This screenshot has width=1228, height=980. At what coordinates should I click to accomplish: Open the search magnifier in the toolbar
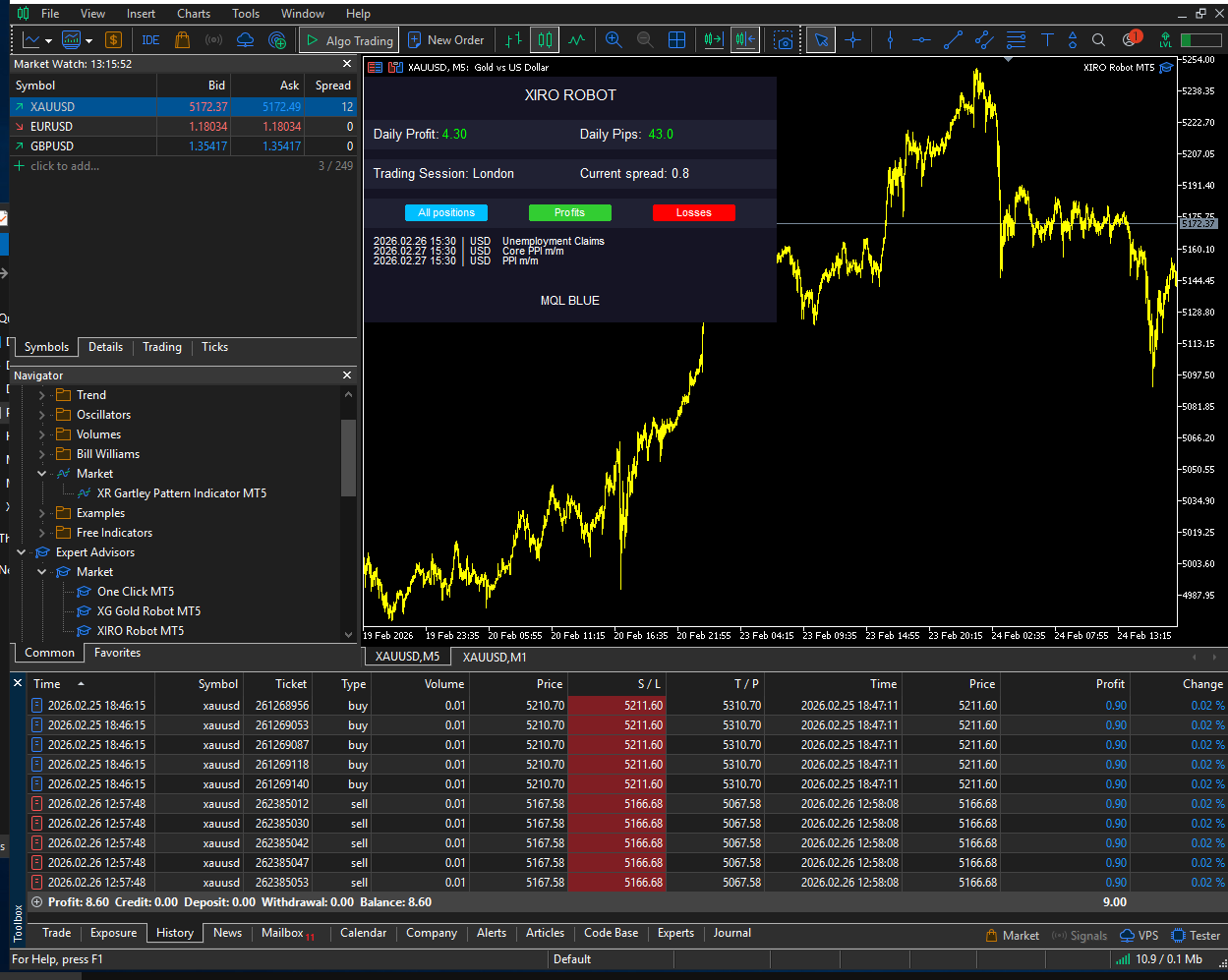[x=1099, y=40]
